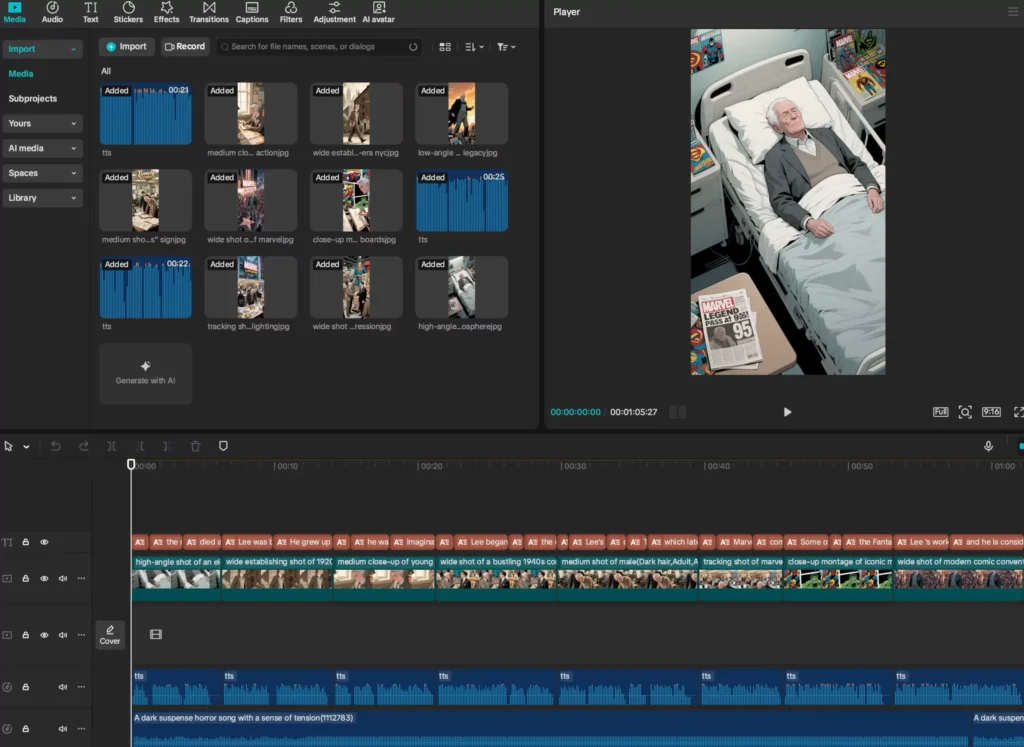Toggle lock on the Cover track

pyautogui.click(x=25, y=635)
